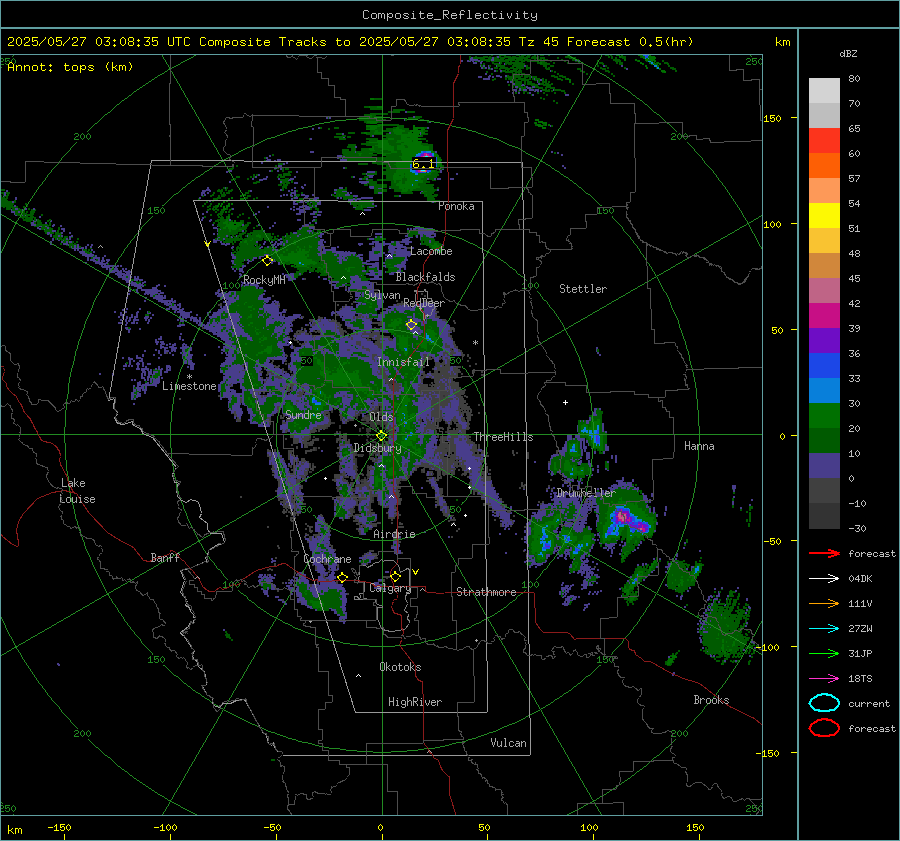Click the RockyMH label
This screenshot has height=841, width=900.
[x=264, y=280]
